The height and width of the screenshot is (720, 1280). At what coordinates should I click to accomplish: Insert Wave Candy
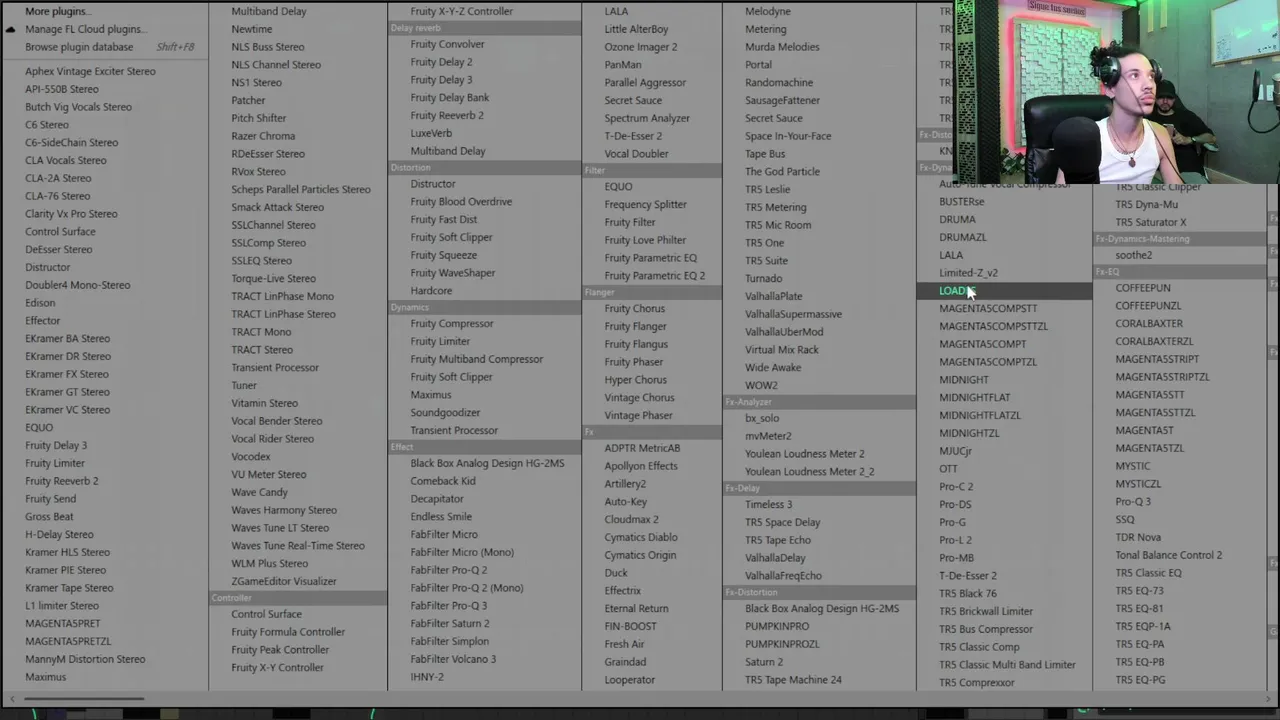point(259,492)
